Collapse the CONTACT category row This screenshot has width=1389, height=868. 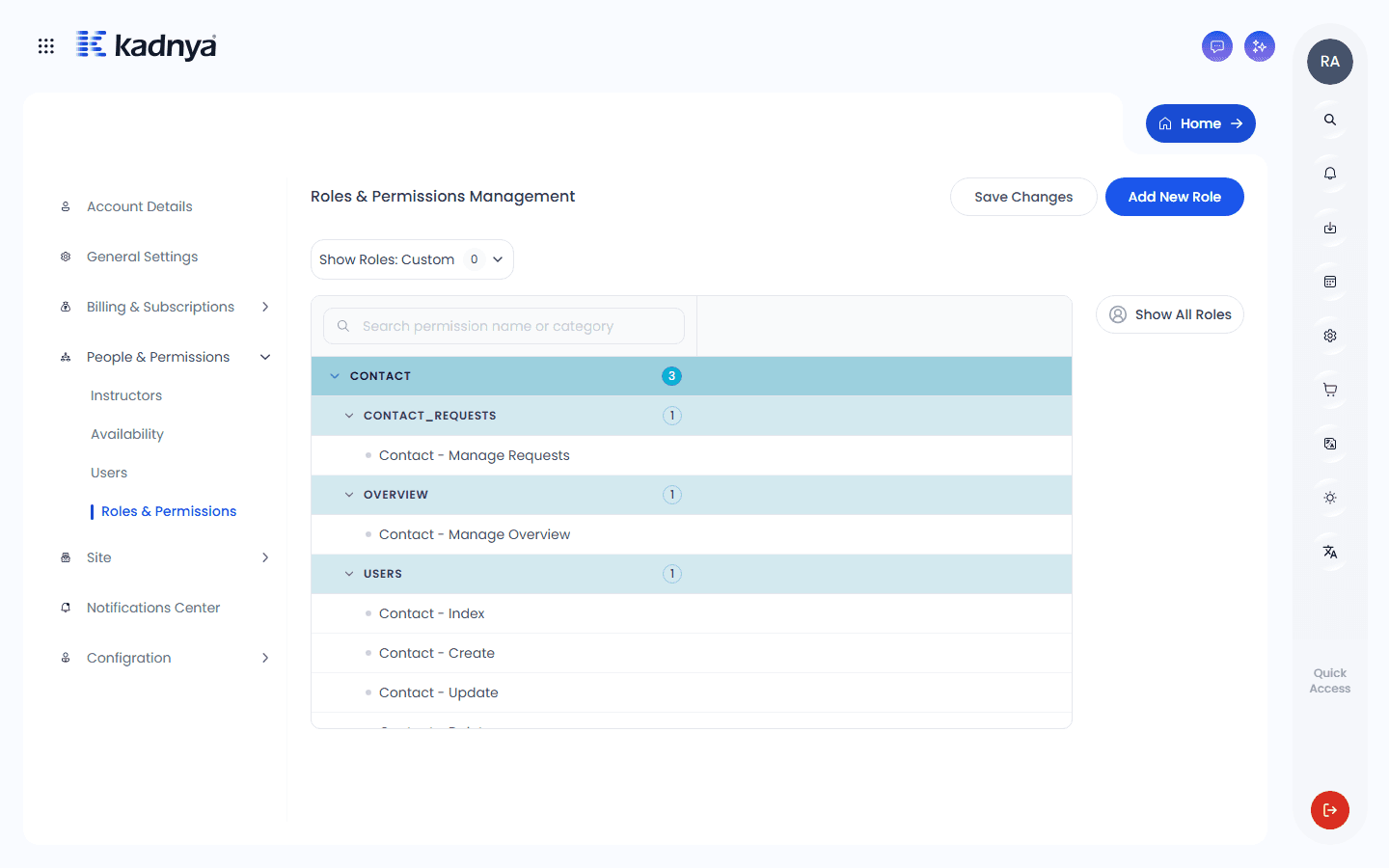tap(692, 376)
